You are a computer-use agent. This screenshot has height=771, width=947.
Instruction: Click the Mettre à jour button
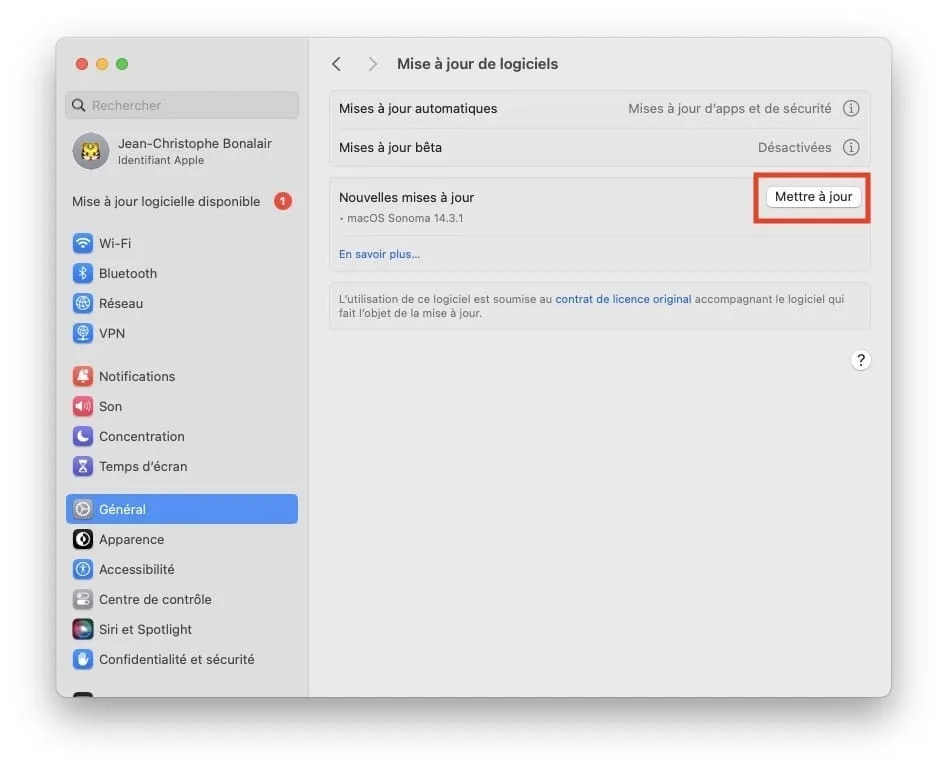814,197
